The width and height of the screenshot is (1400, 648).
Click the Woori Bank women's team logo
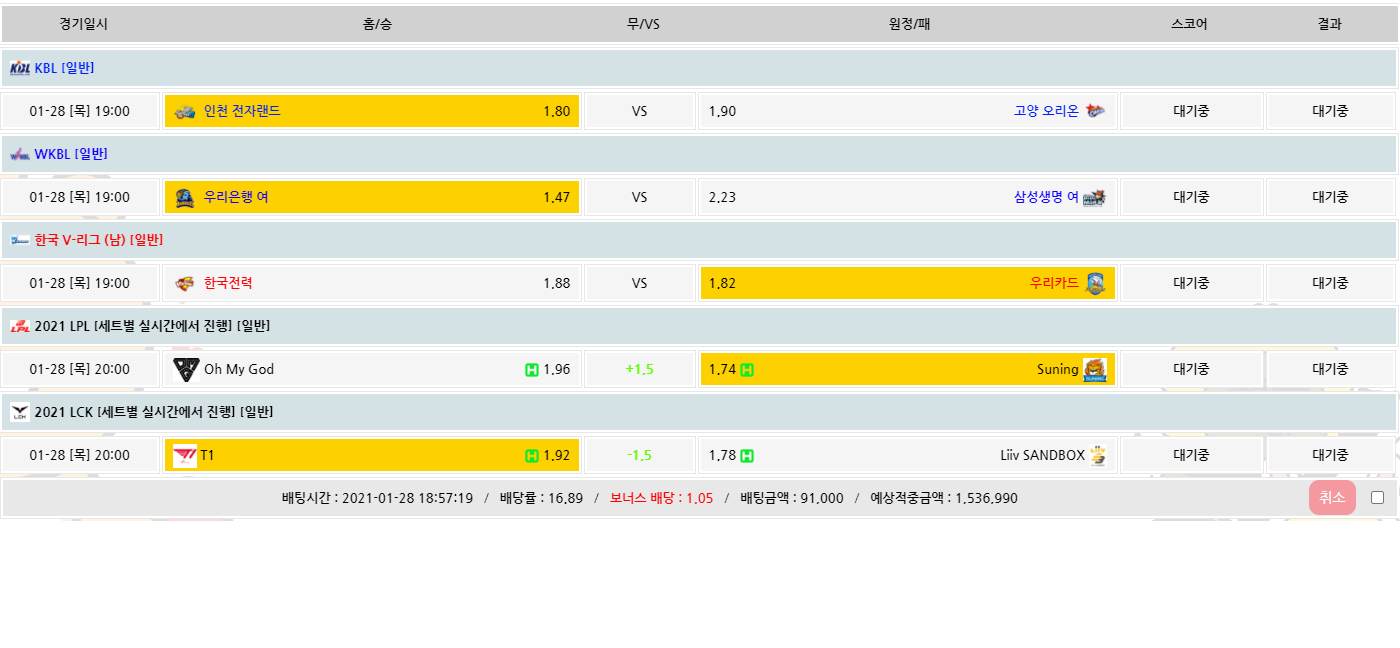185,198
